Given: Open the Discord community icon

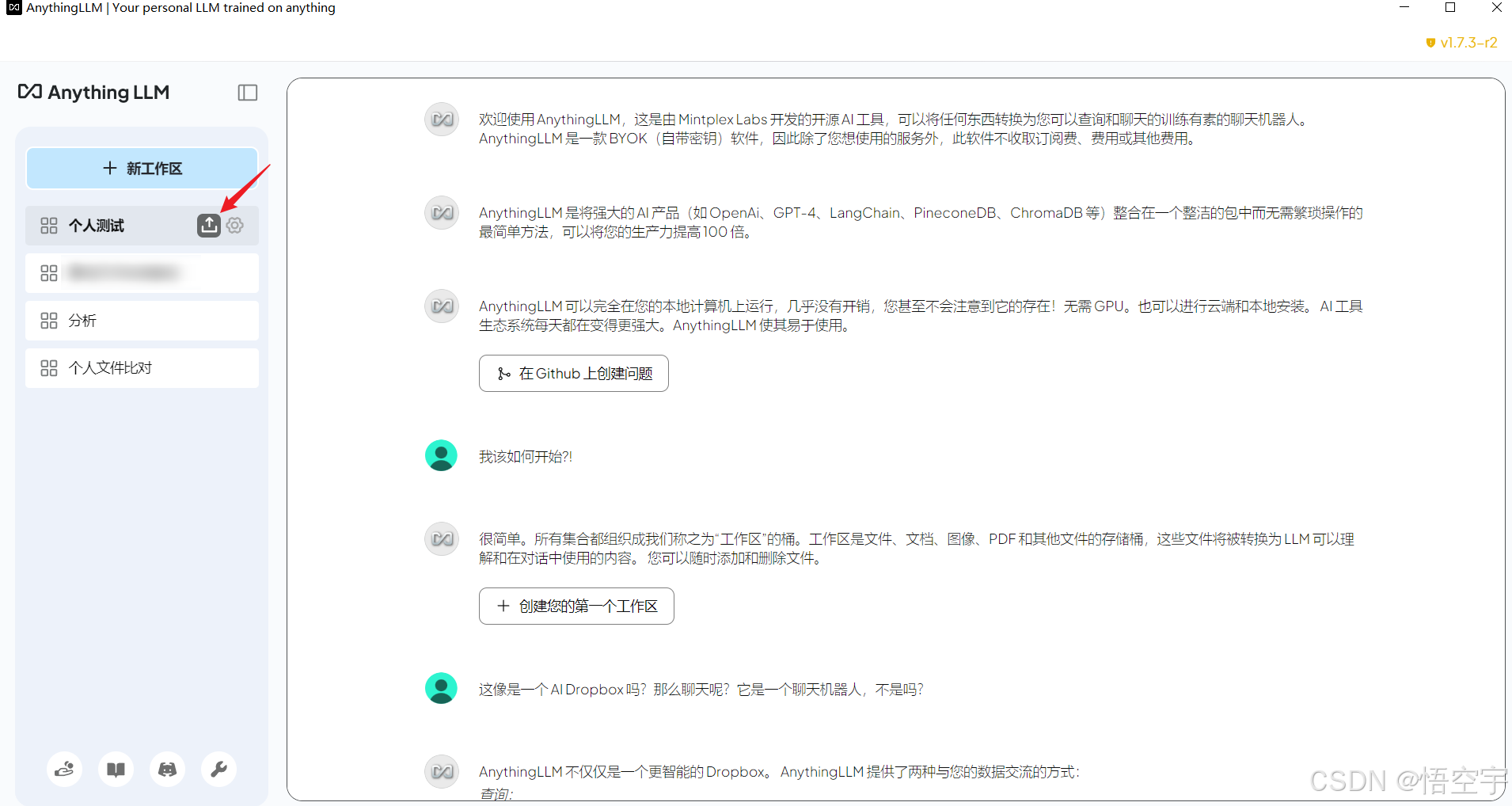Looking at the screenshot, I should [167, 769].
